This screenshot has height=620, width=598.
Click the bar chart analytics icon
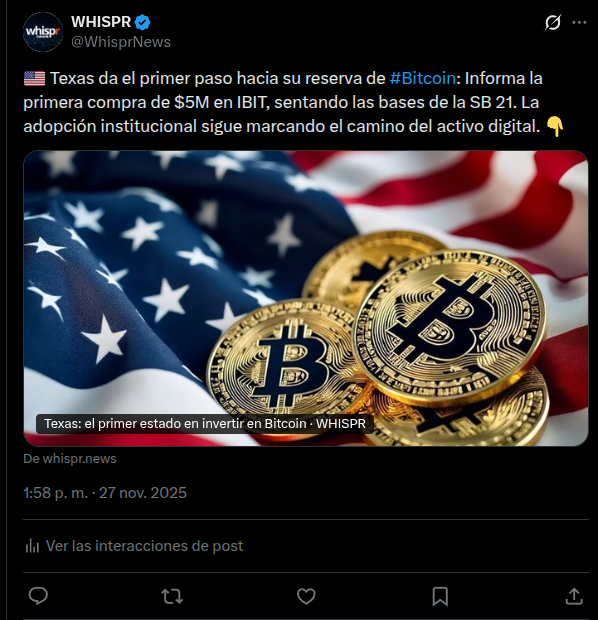32,546
